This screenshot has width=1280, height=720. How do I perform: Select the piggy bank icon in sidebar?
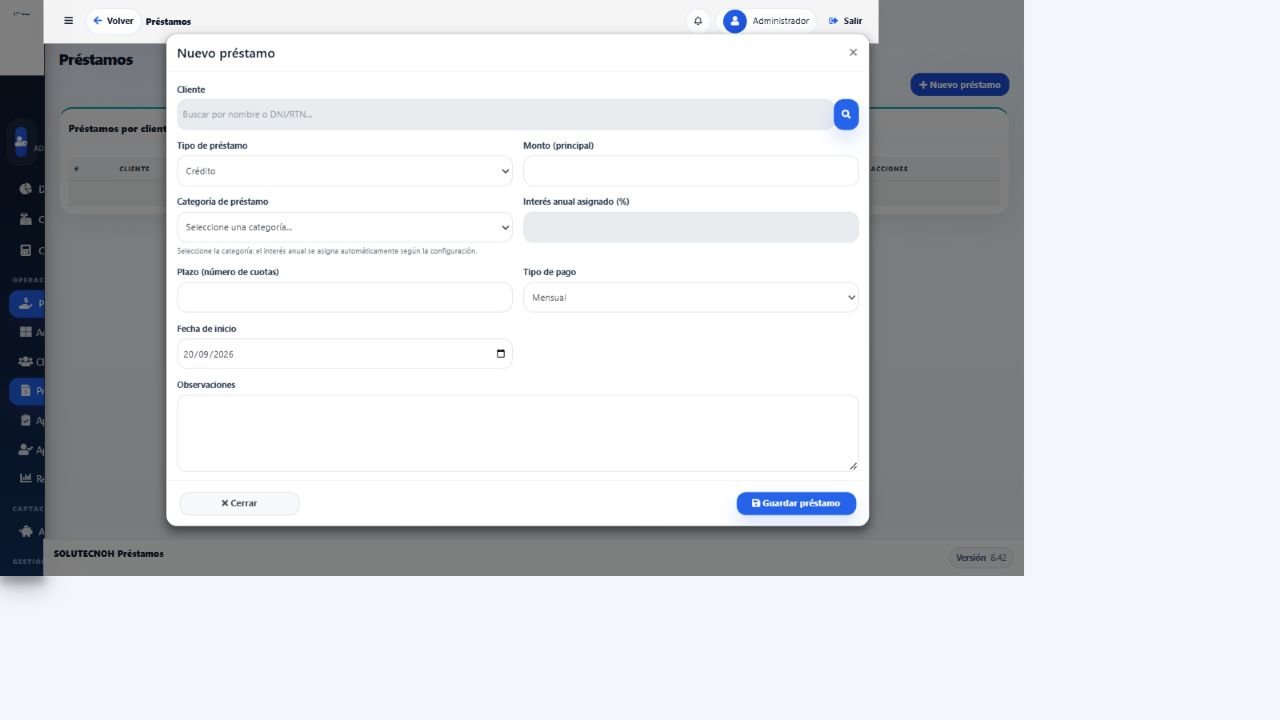tap(26, 532)
